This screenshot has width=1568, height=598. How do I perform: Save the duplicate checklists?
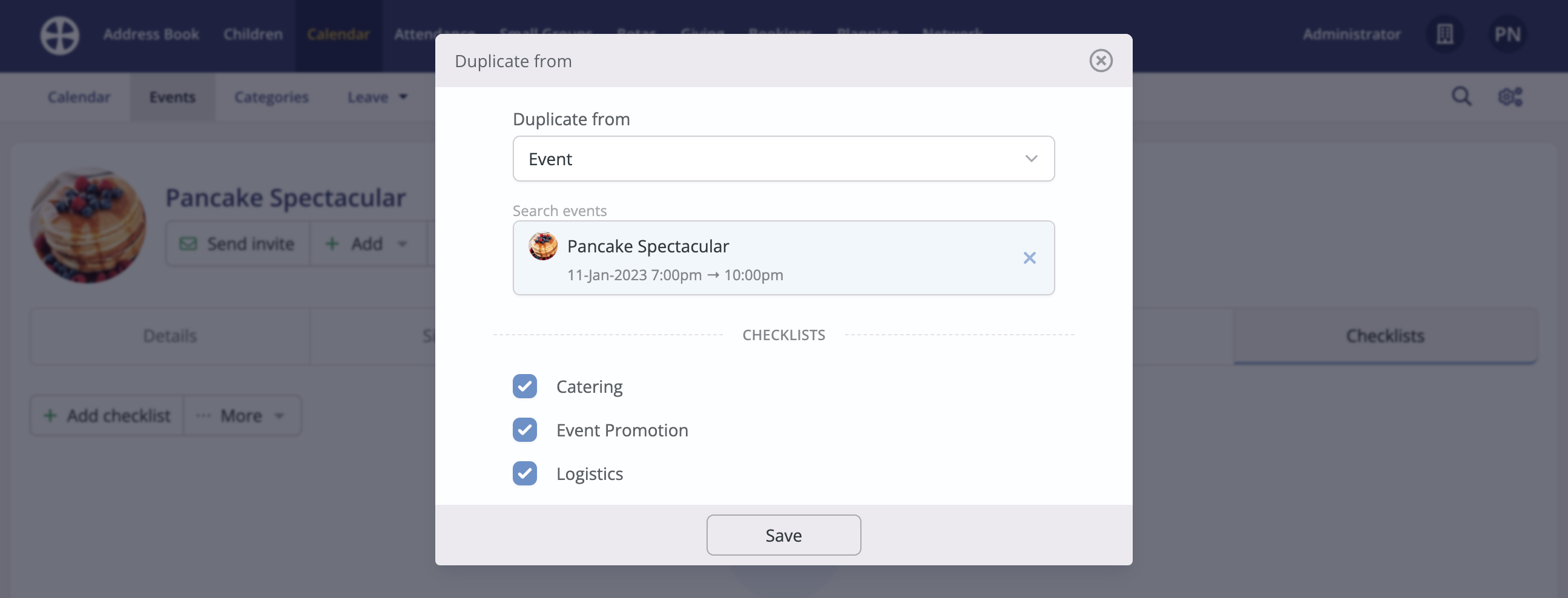(783, 534)
